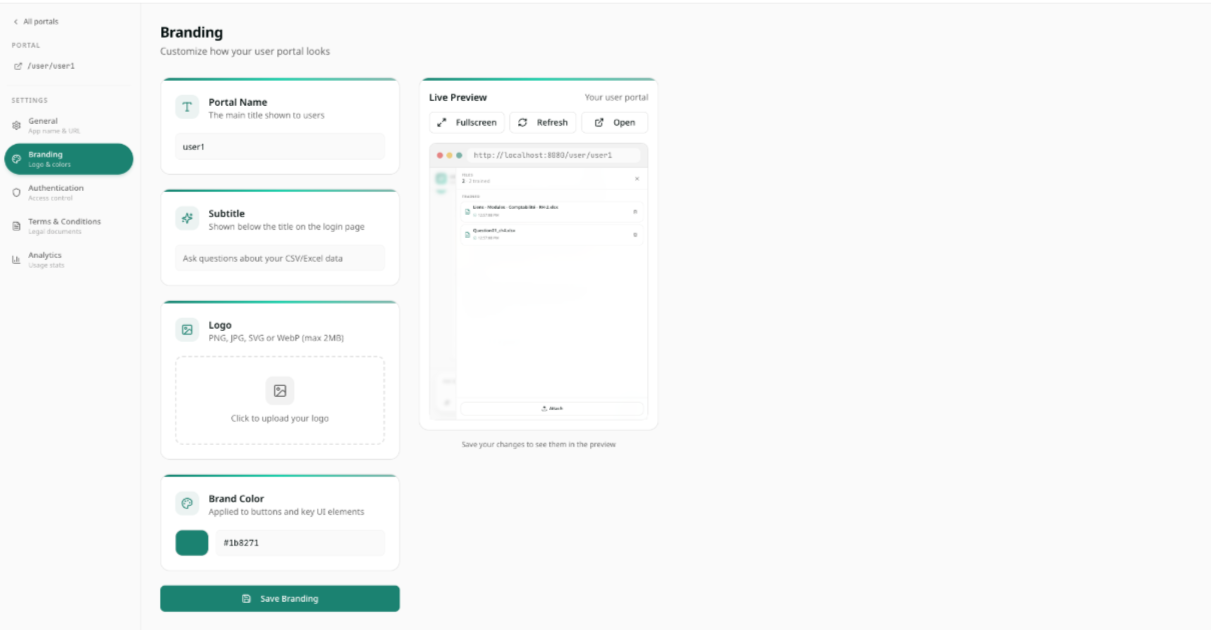Screen dimensions: 1211x630
Task: Click the preview URL bar localhost:8080/user/user1
Action: 555,155
